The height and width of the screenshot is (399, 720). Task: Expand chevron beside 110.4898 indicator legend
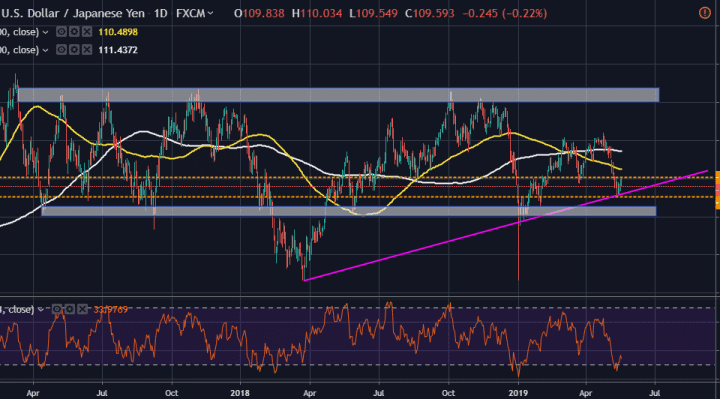[45, 32]
